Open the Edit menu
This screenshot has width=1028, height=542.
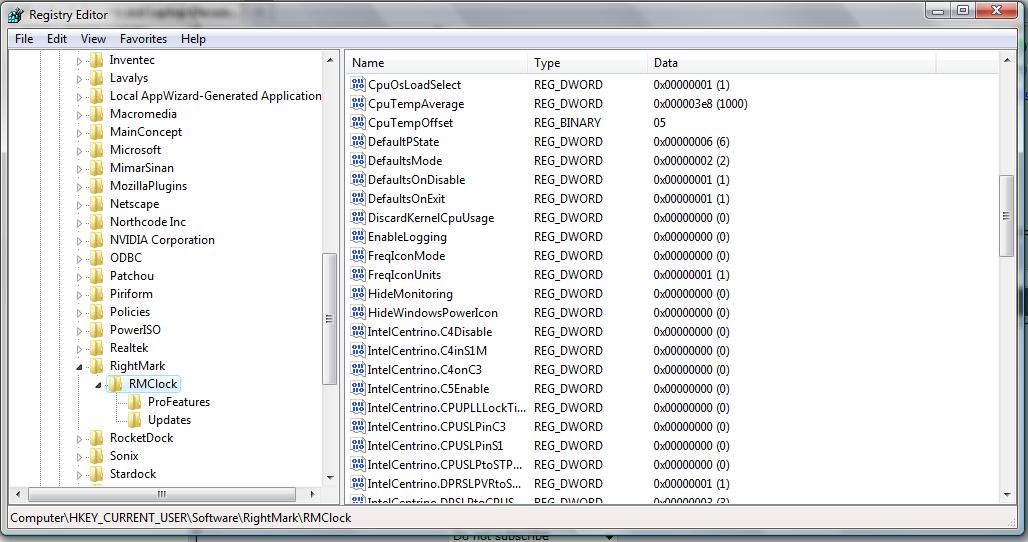57,39
